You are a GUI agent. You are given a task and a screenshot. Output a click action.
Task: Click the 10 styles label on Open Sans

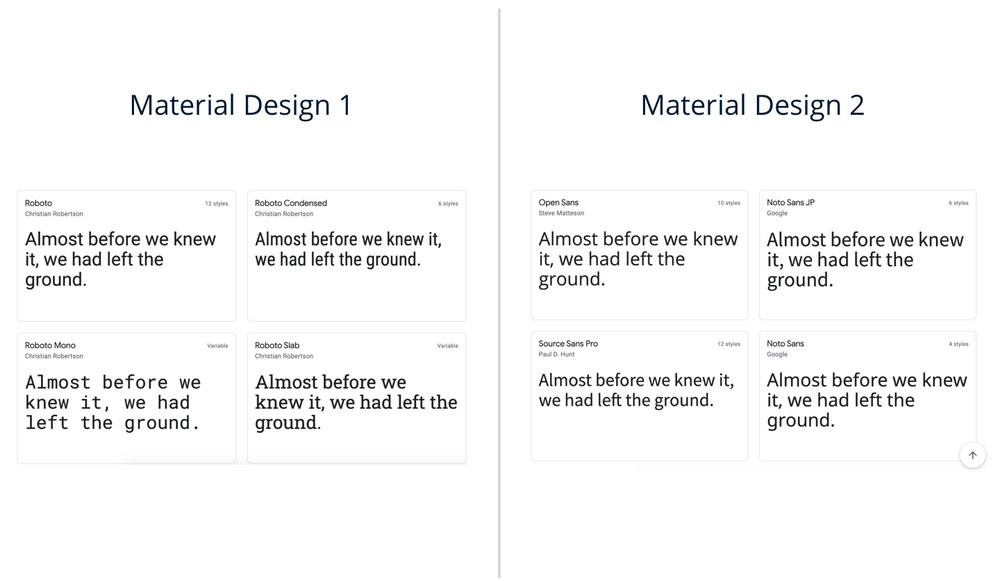pos(728,203)
